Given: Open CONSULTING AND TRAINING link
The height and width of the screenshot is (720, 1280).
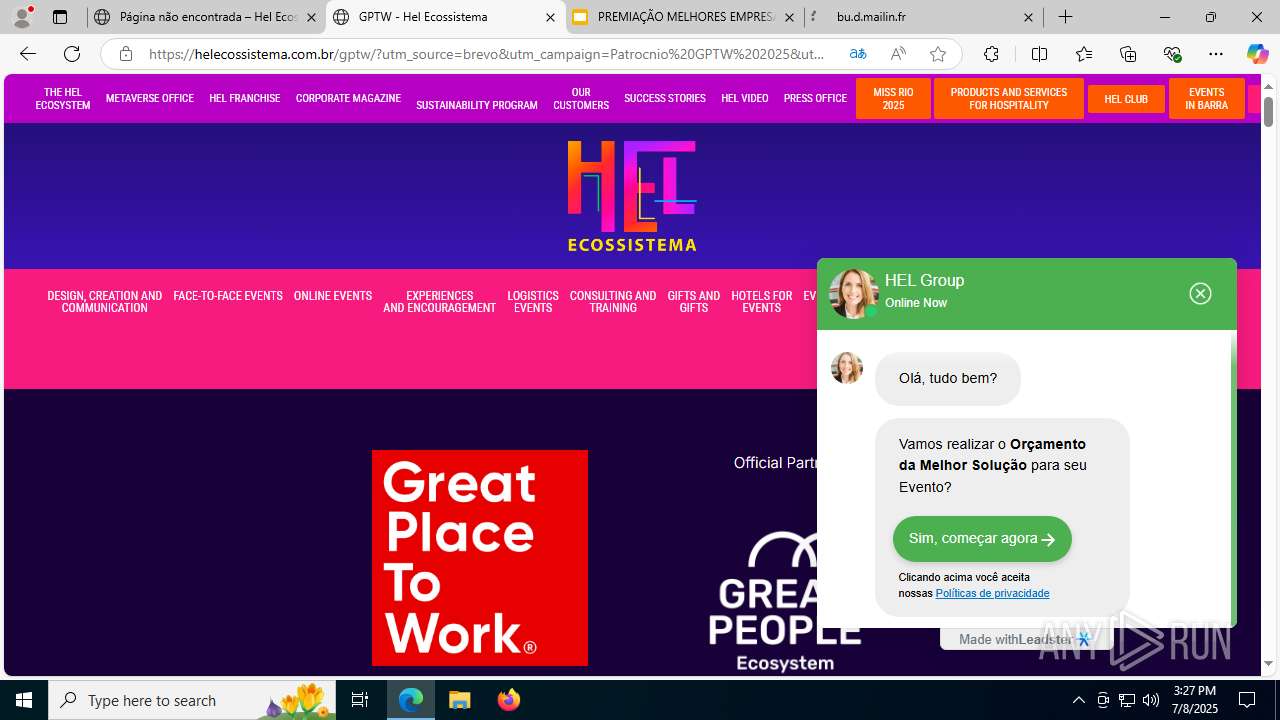Looking at the screenshot, I should point(613,302).
